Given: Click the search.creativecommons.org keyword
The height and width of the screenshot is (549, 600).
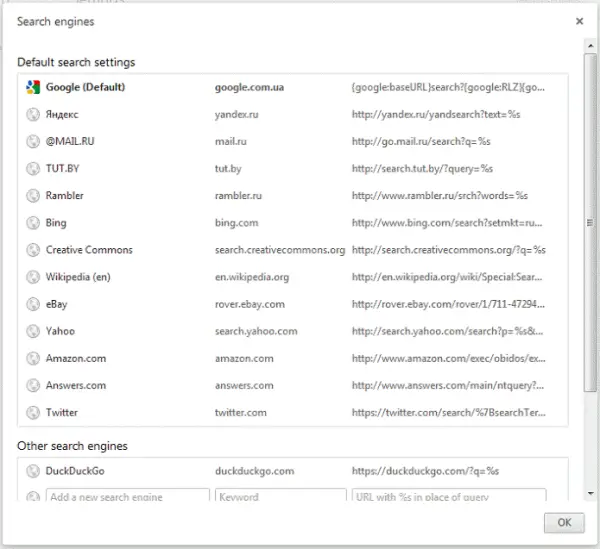Looking at the screenshot, I should tap(280, 250).
